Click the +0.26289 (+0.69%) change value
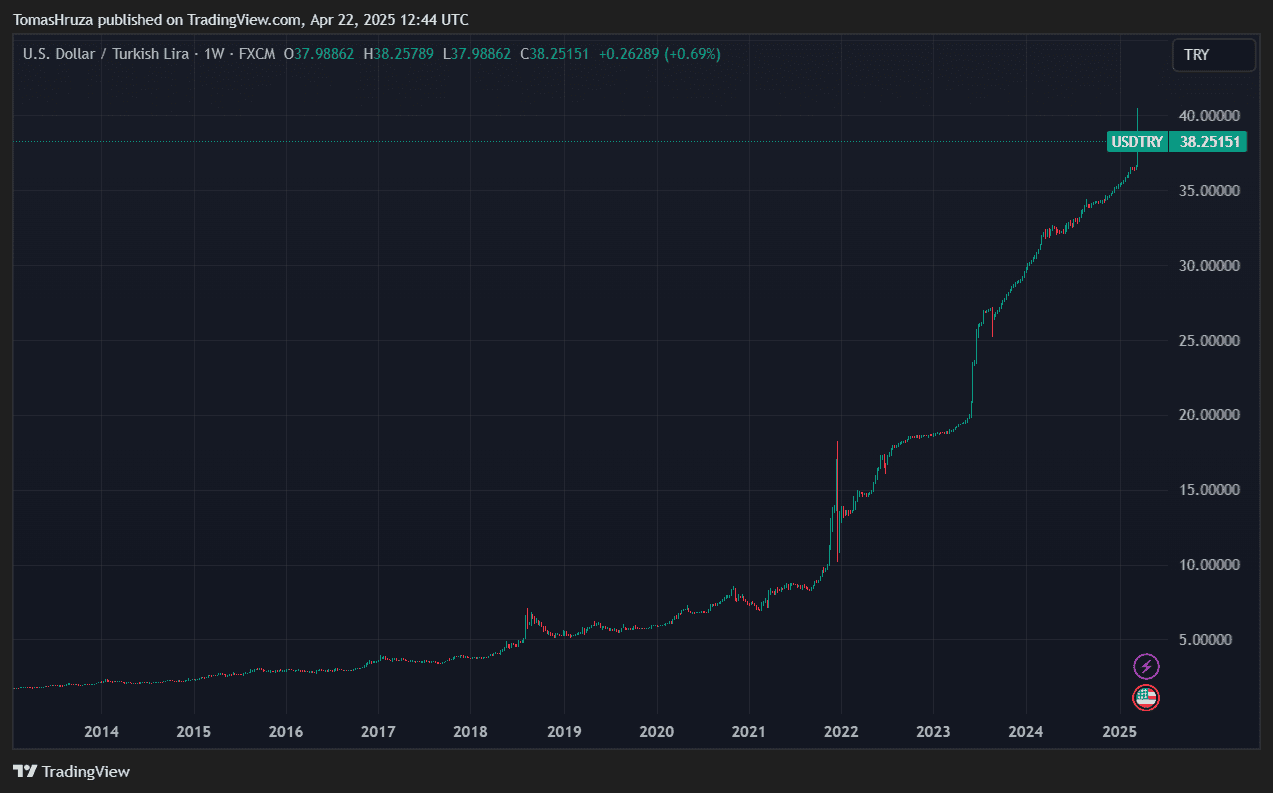Image resolution: width=1273 pixels, height=793 pixels. click(x=659, y=54)
